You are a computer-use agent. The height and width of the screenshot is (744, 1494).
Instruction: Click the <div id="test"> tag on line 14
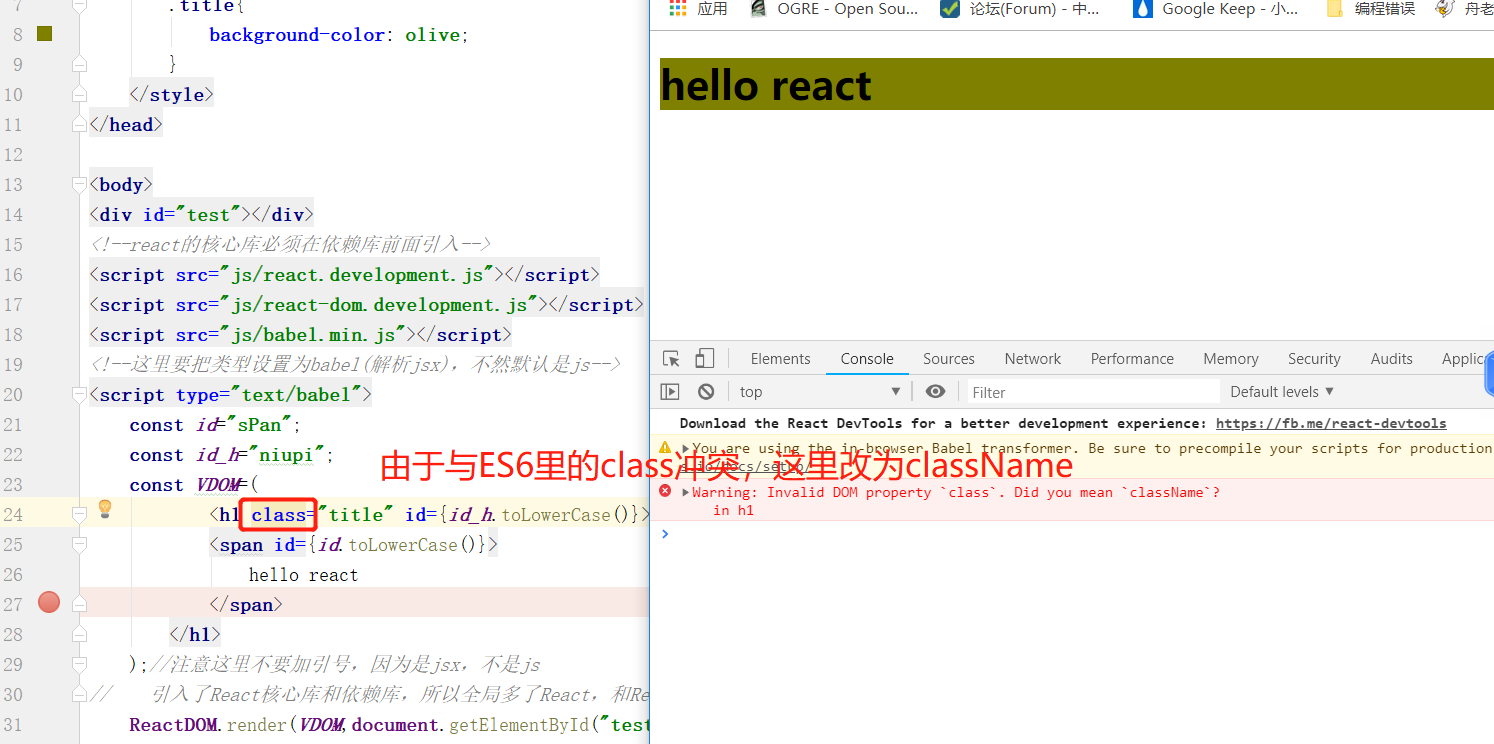[x=171, y=215]
